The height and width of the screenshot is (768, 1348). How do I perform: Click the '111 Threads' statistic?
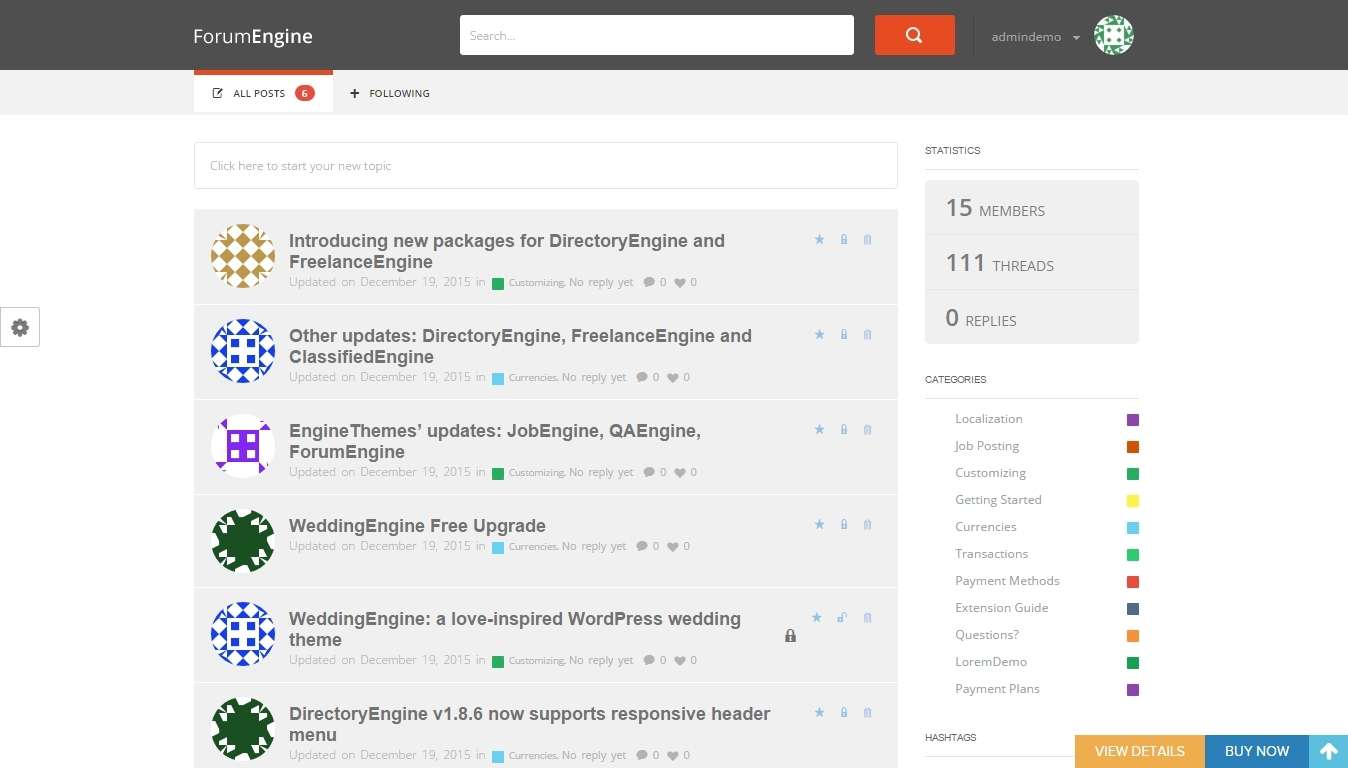(1031, 263)
